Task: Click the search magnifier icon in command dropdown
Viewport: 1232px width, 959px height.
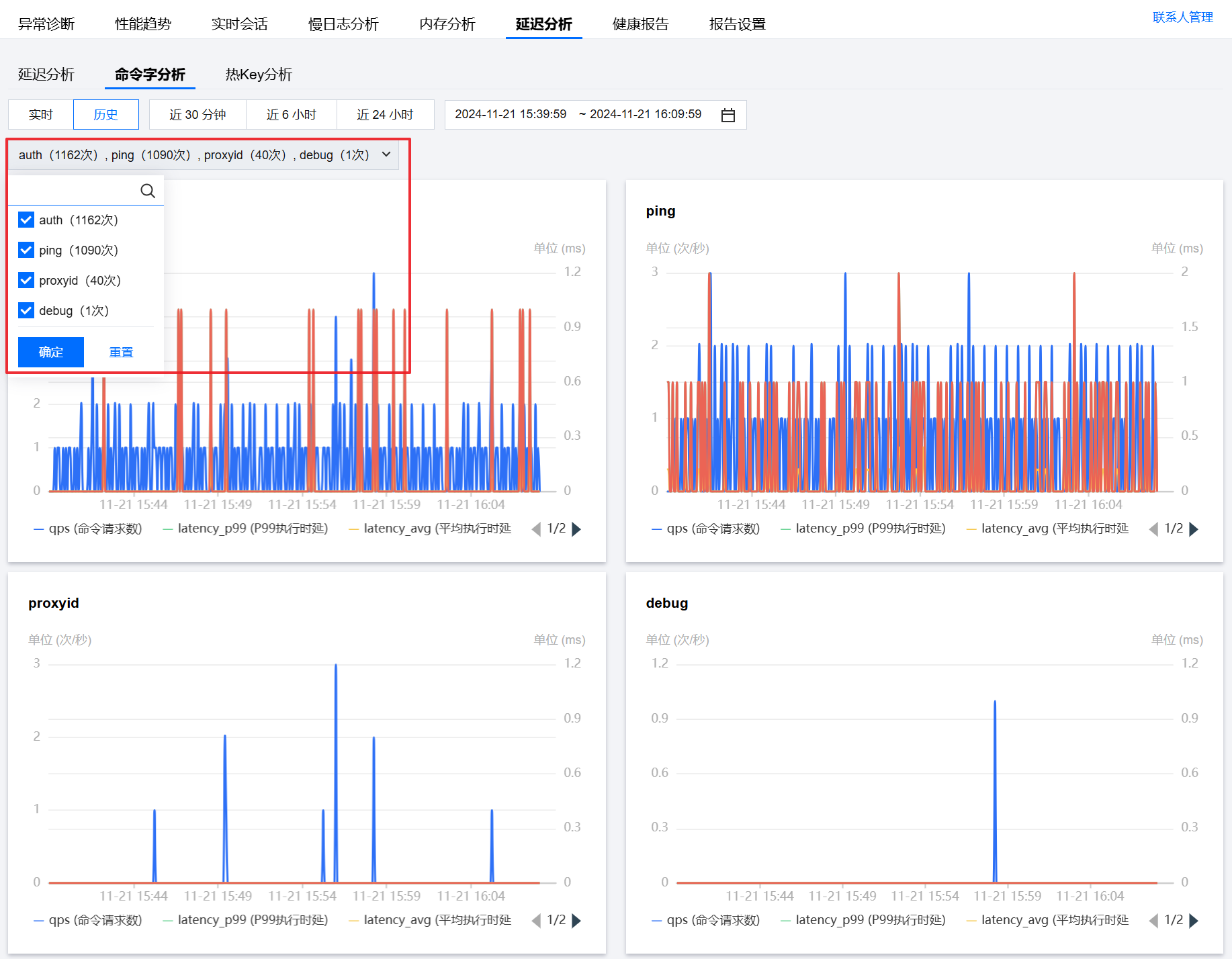Action: pos(148,191)
